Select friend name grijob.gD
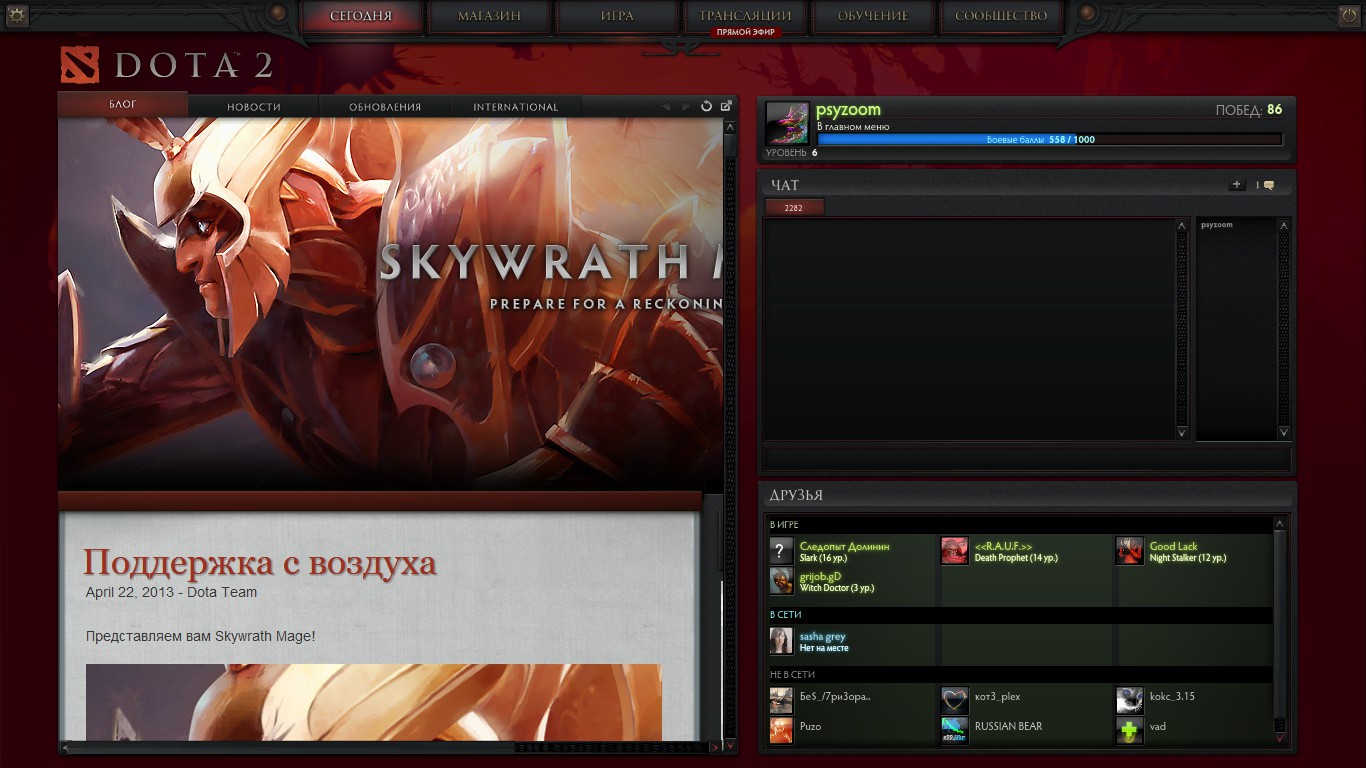 tap(820, 577)
